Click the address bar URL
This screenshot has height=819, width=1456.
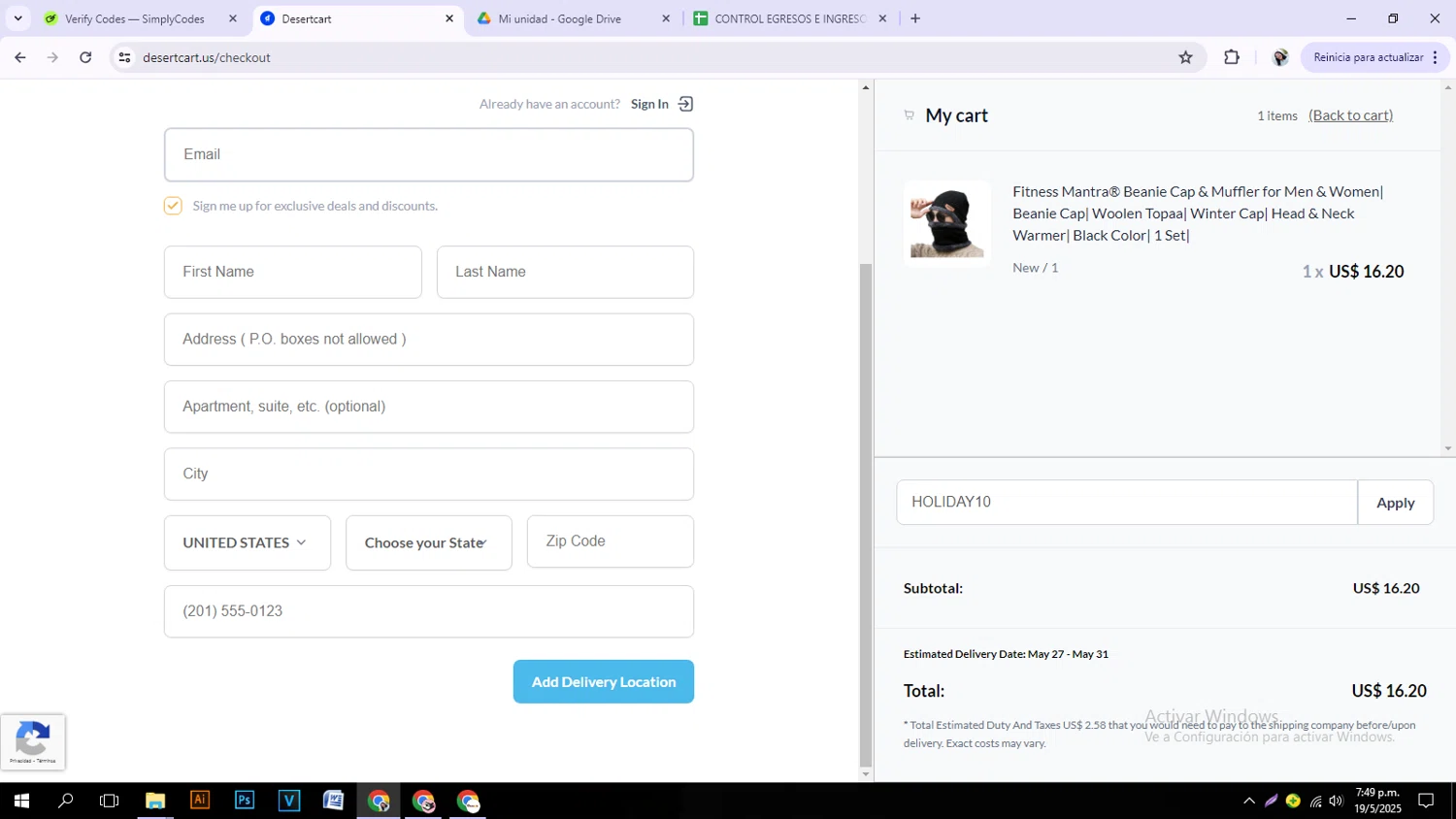tap(207, 57)
